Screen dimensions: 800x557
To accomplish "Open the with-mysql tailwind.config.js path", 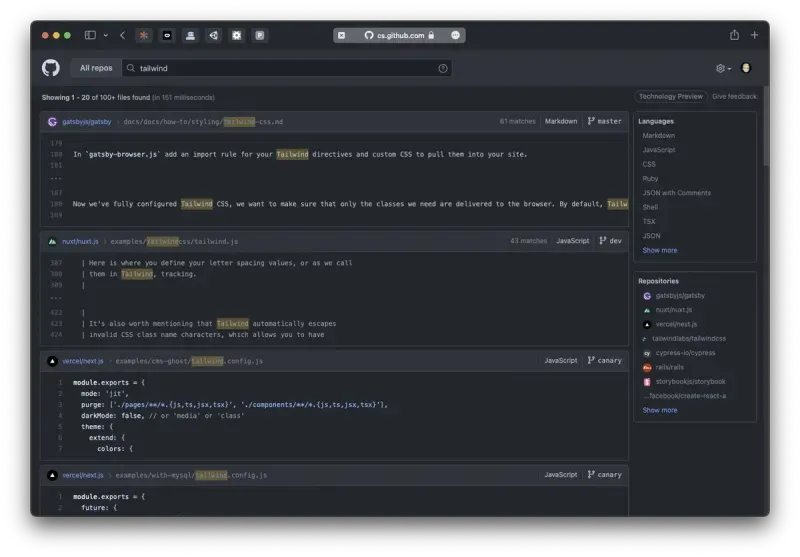I will pyautogui.click(x=191, y=475).
